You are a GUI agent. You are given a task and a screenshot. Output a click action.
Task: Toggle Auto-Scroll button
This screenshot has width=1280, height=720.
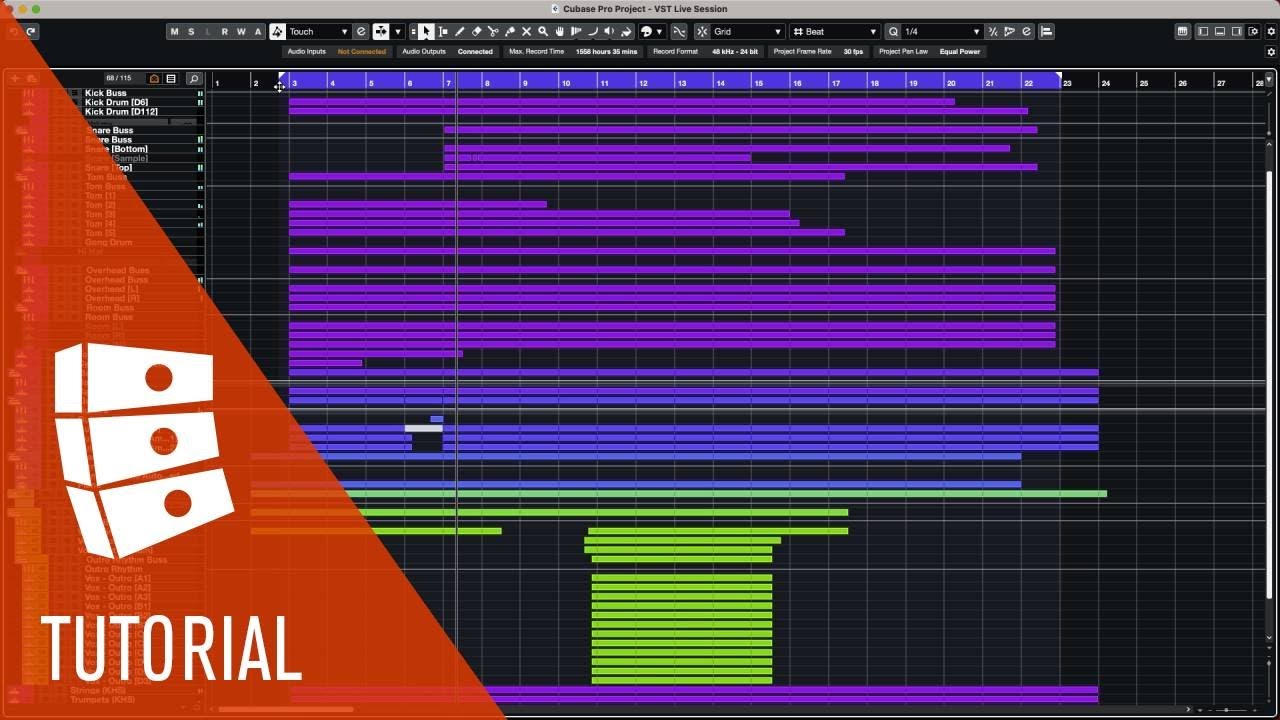381,32
